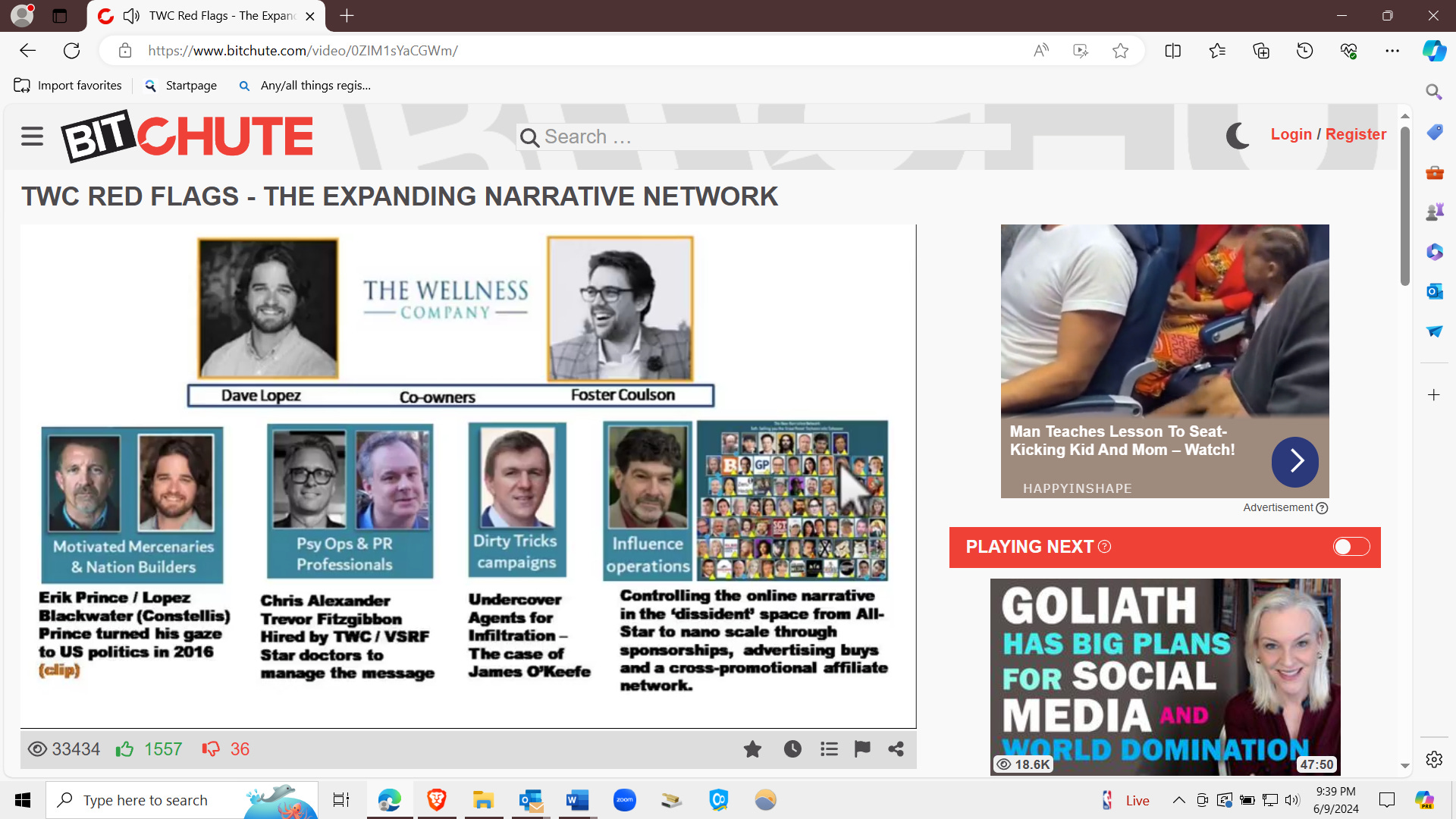Open the notifications center icon

point(1386,800)
